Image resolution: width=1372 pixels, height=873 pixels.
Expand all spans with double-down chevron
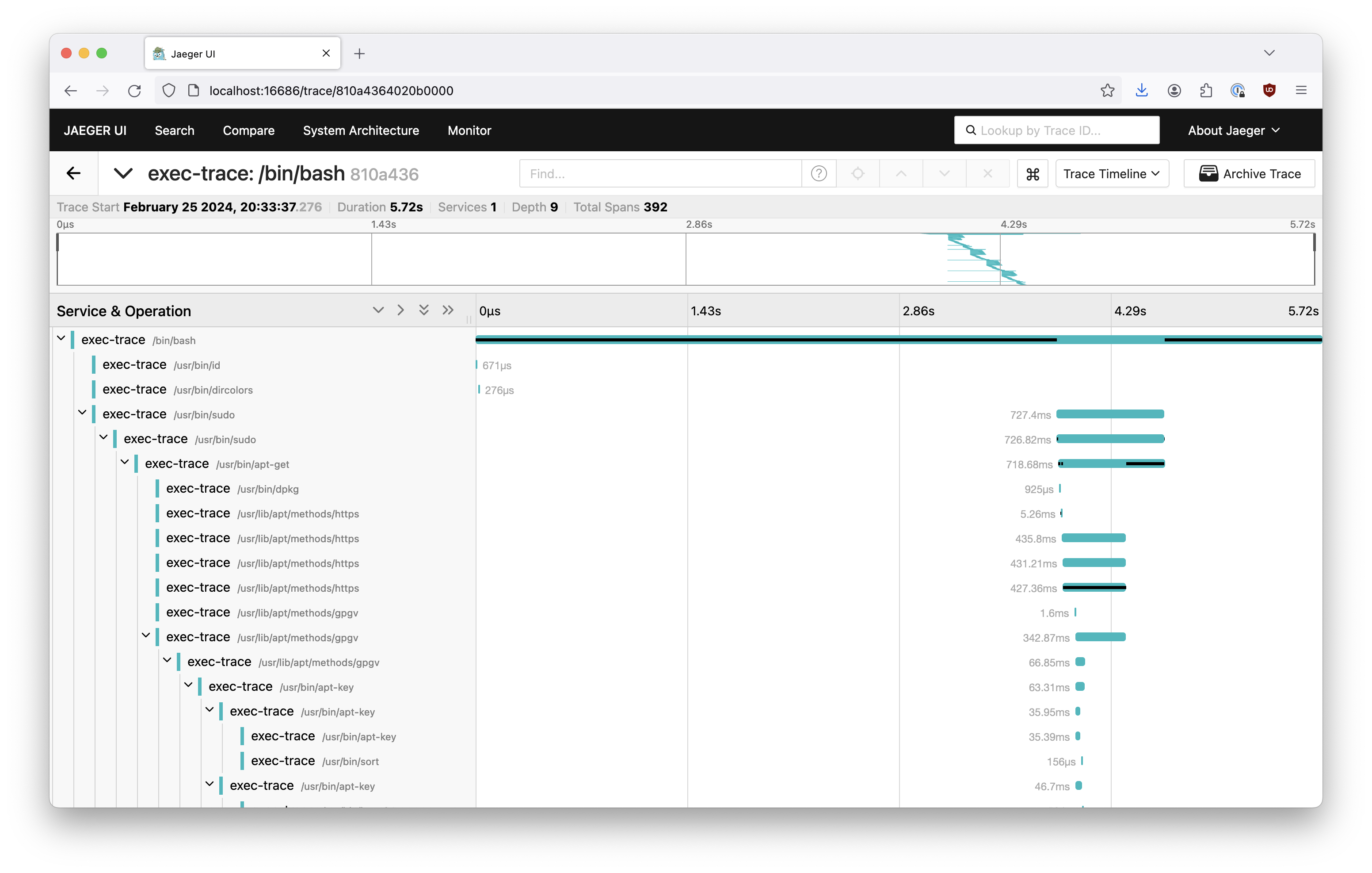pos(424,310)
